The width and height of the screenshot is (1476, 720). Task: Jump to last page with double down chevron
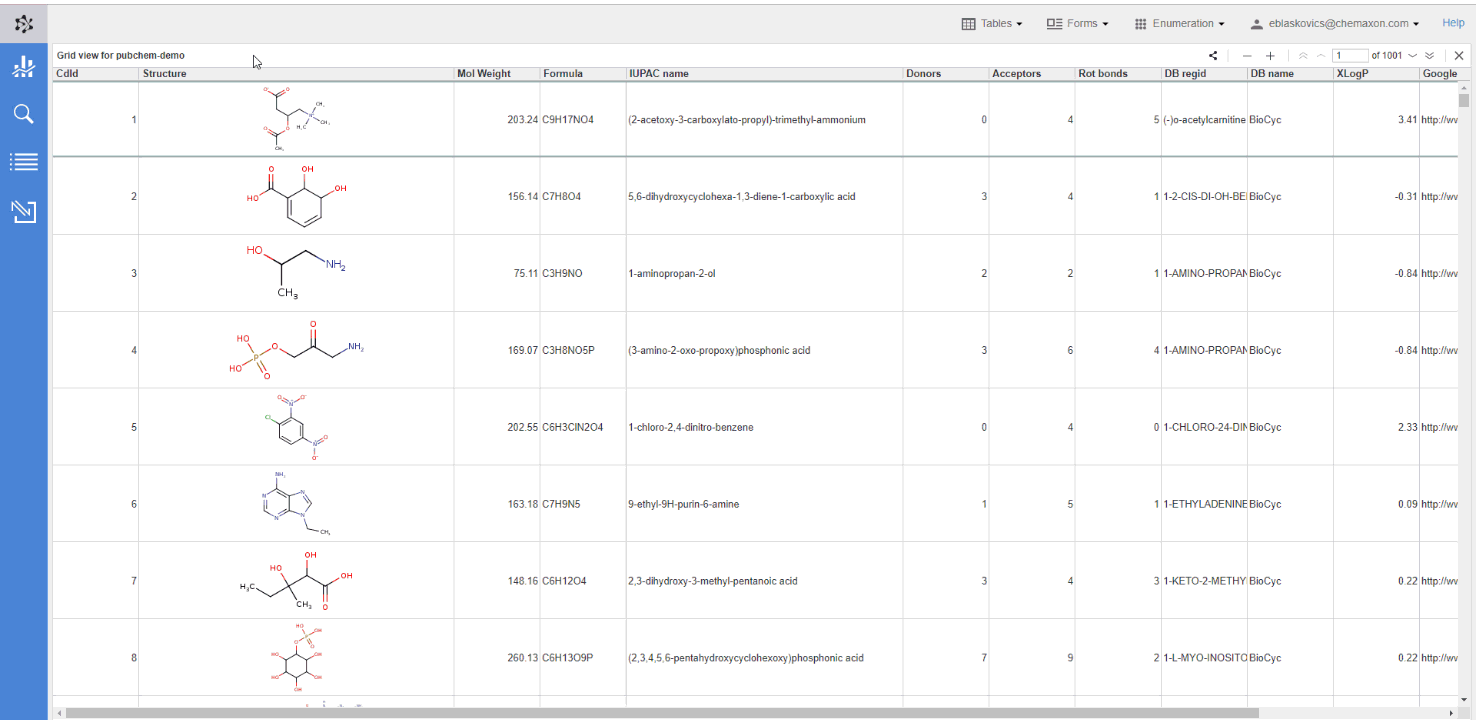[1430, 56]
